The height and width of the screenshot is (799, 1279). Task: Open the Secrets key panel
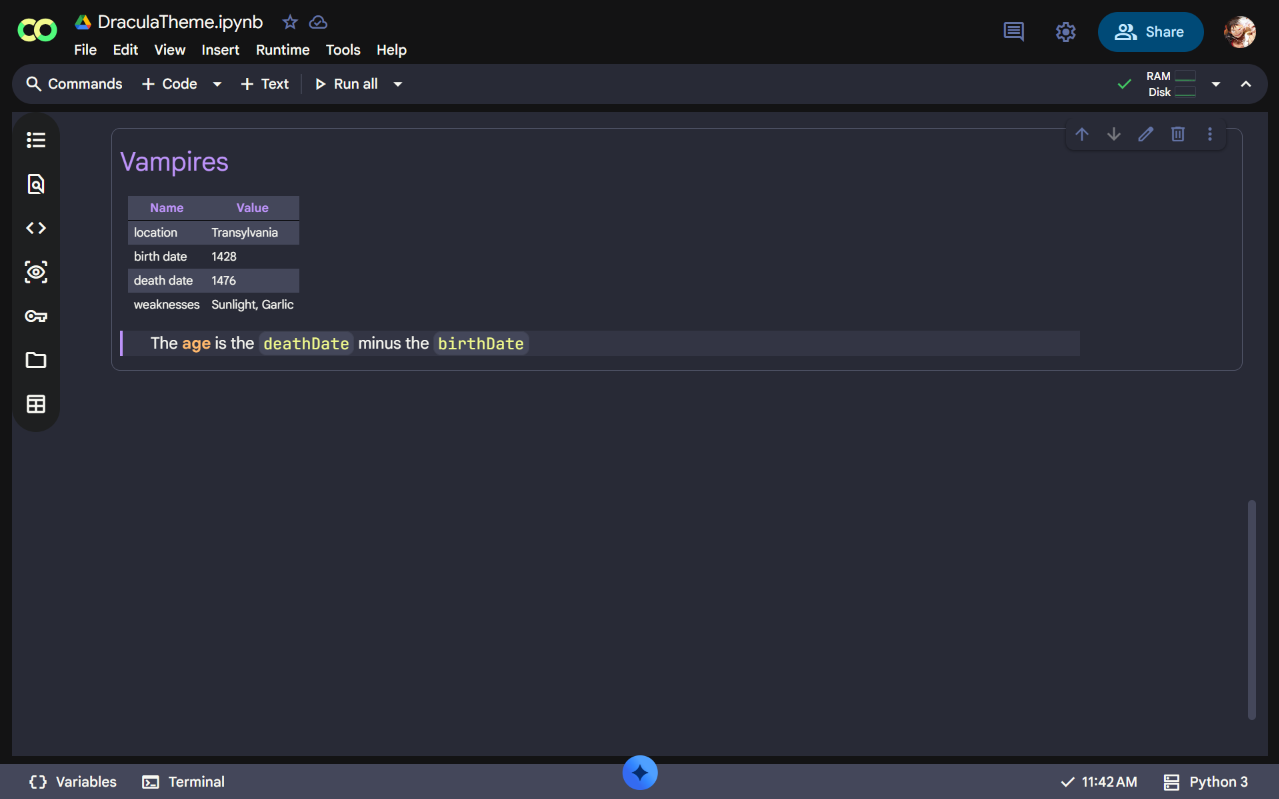[36, 316]
